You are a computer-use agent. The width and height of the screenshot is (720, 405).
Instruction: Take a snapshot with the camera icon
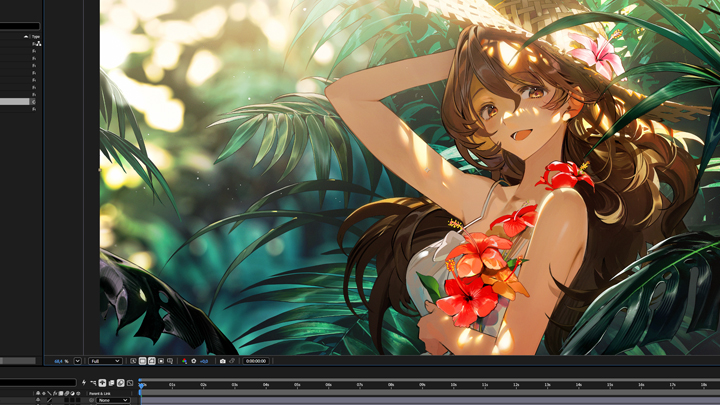click(223, 361)
